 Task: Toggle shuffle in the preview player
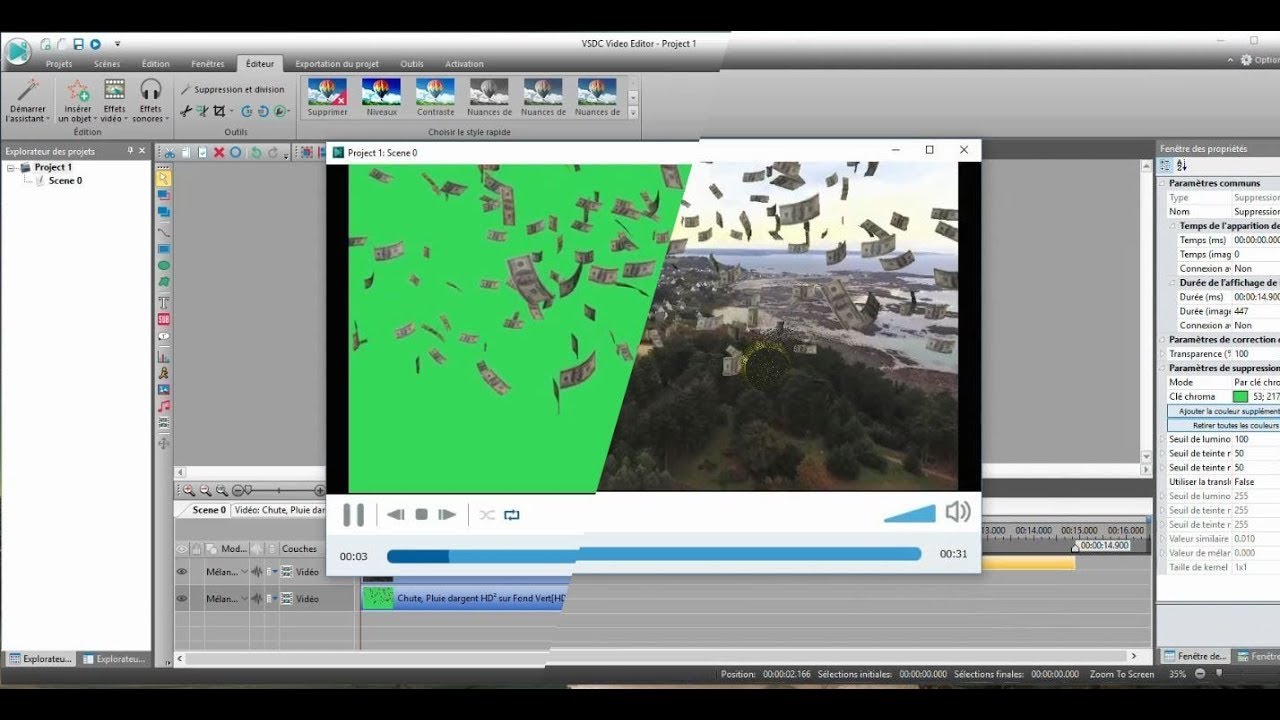487,515
